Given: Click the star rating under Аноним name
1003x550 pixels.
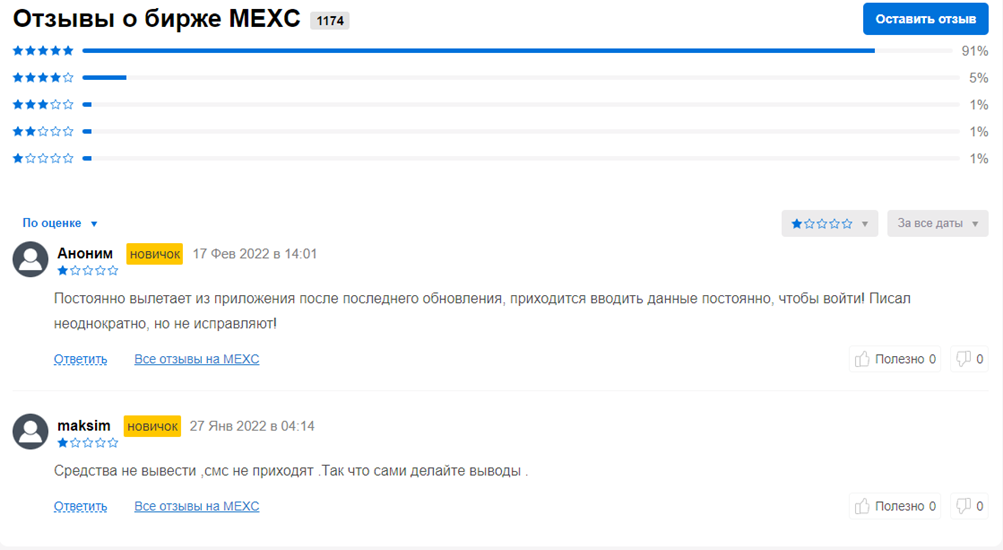Looking at the screenshot, I should pos(88,271).
